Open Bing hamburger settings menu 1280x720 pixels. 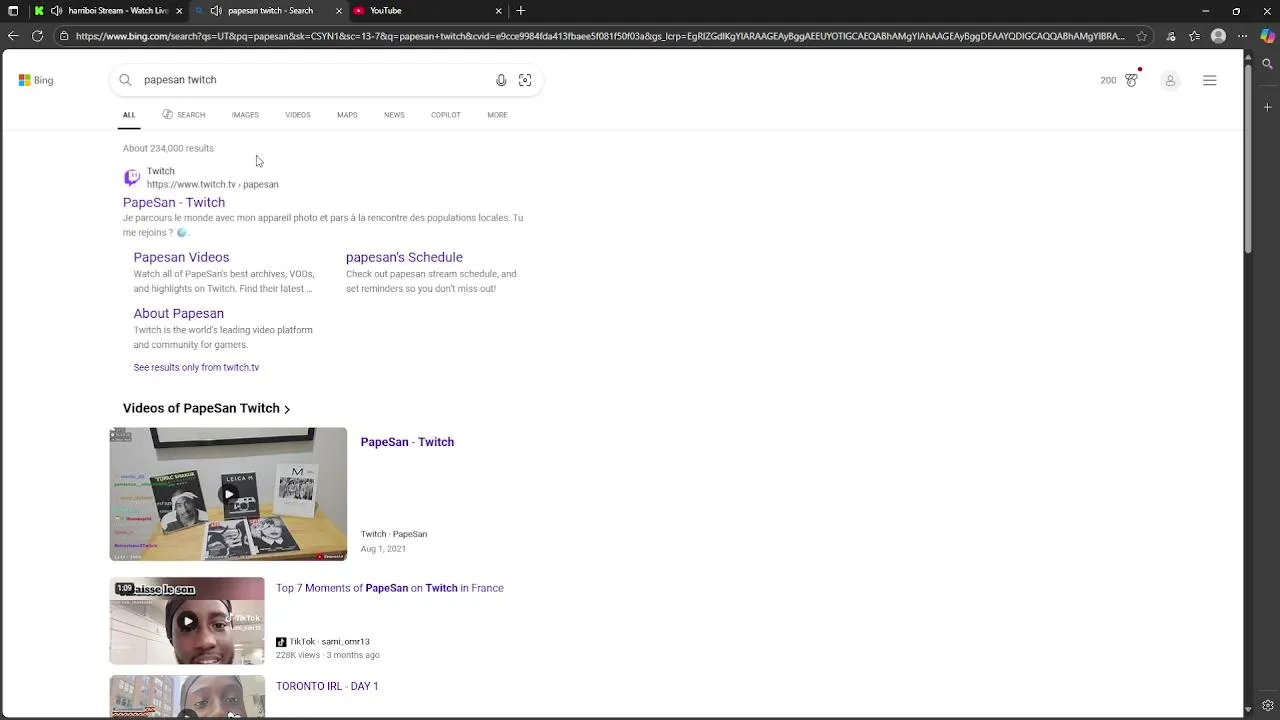click(x=1209, y=80)
